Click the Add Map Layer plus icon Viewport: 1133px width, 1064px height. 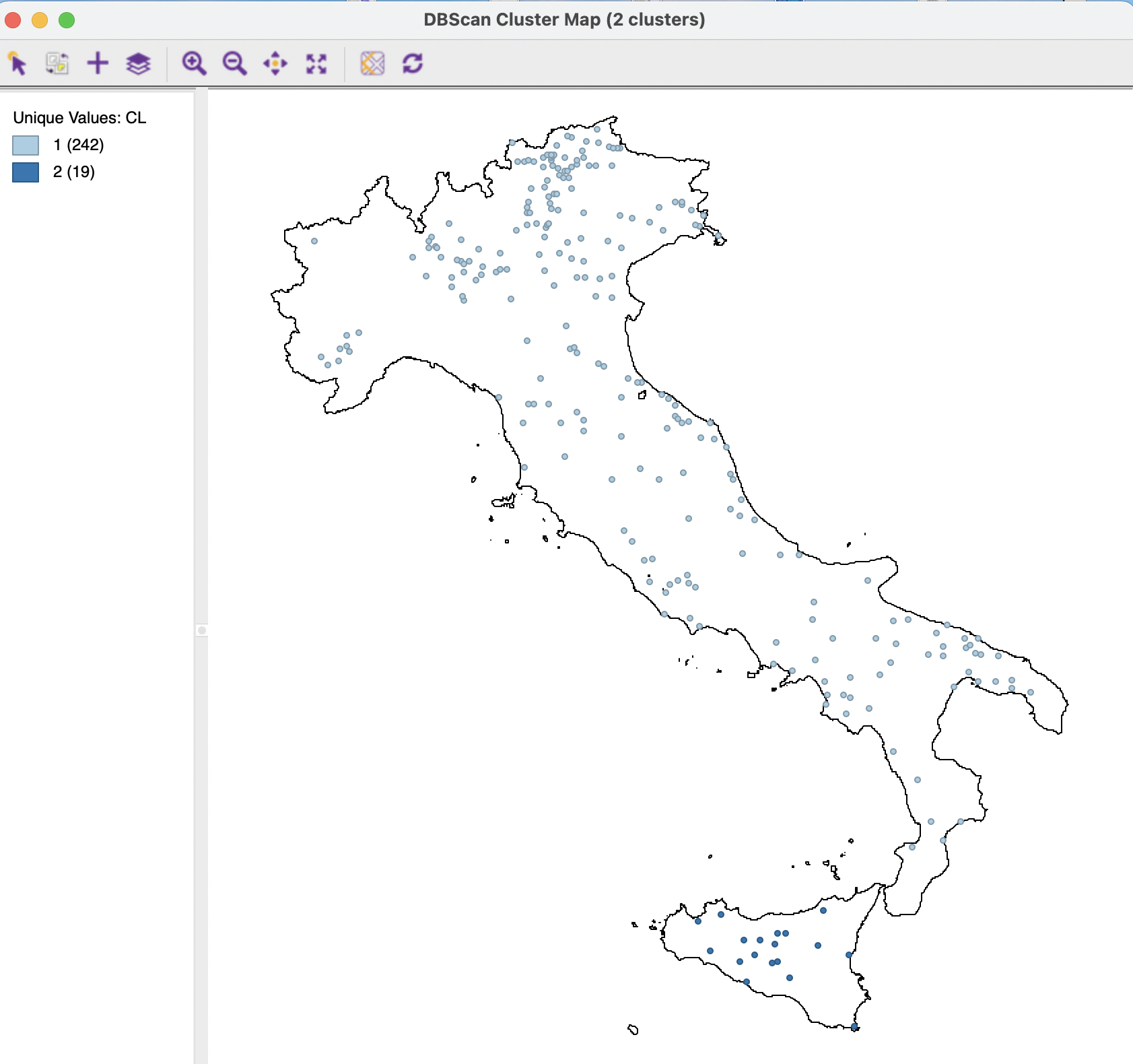(98, 64)
